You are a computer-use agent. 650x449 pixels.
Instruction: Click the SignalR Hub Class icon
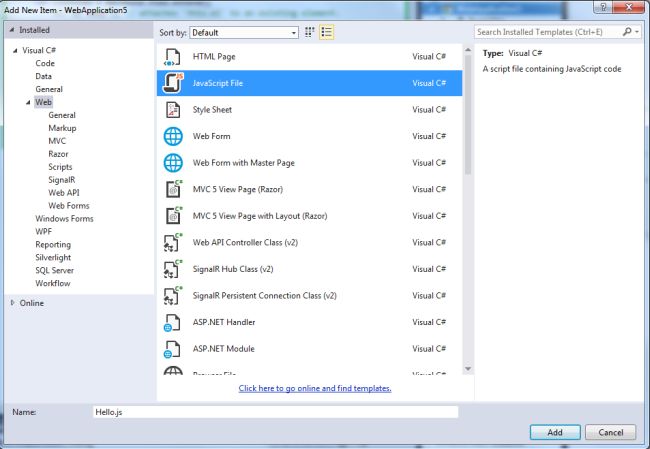point(173,269)
